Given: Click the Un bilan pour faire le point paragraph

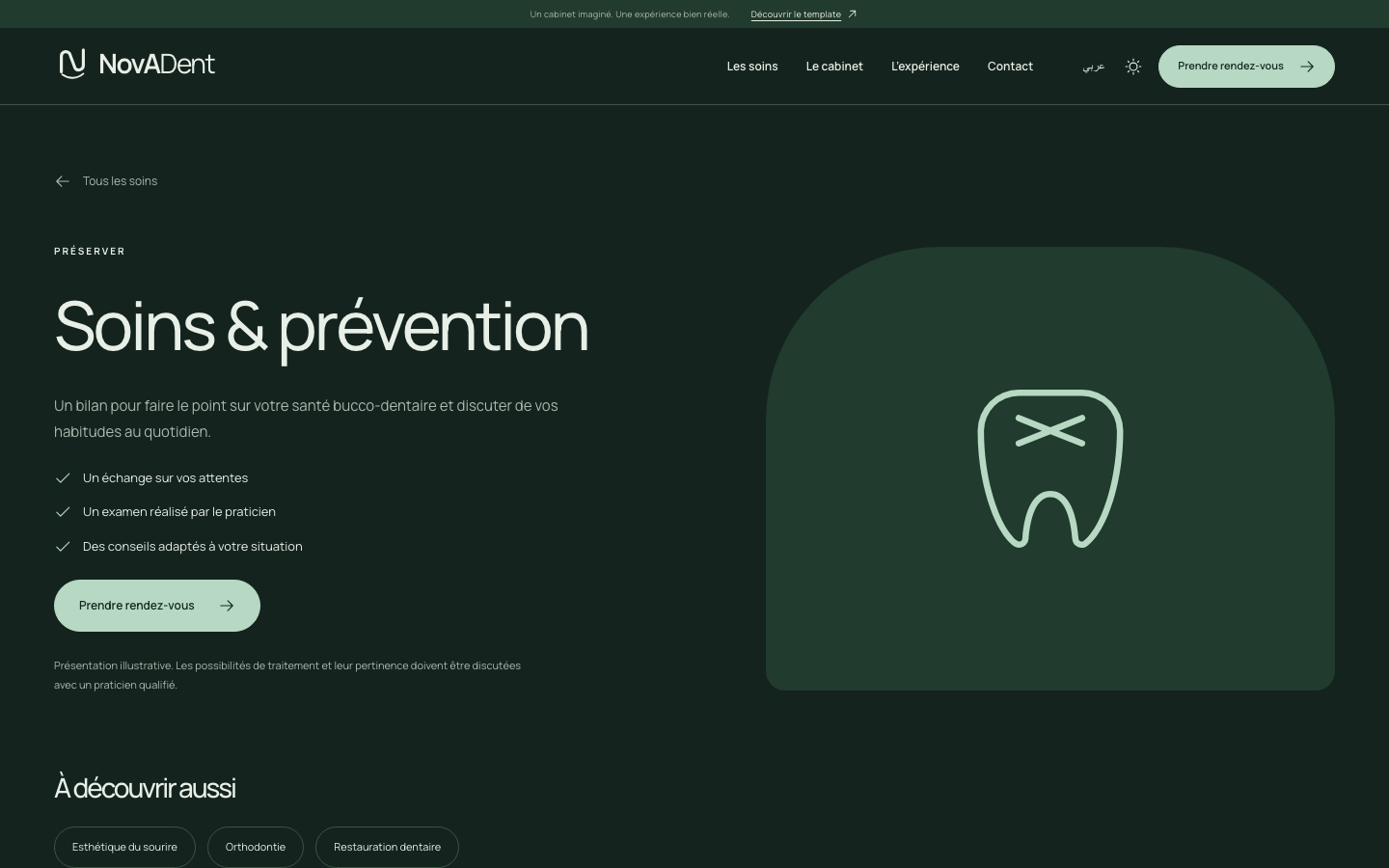Looking at the screenshot, I should pos(306,419).
